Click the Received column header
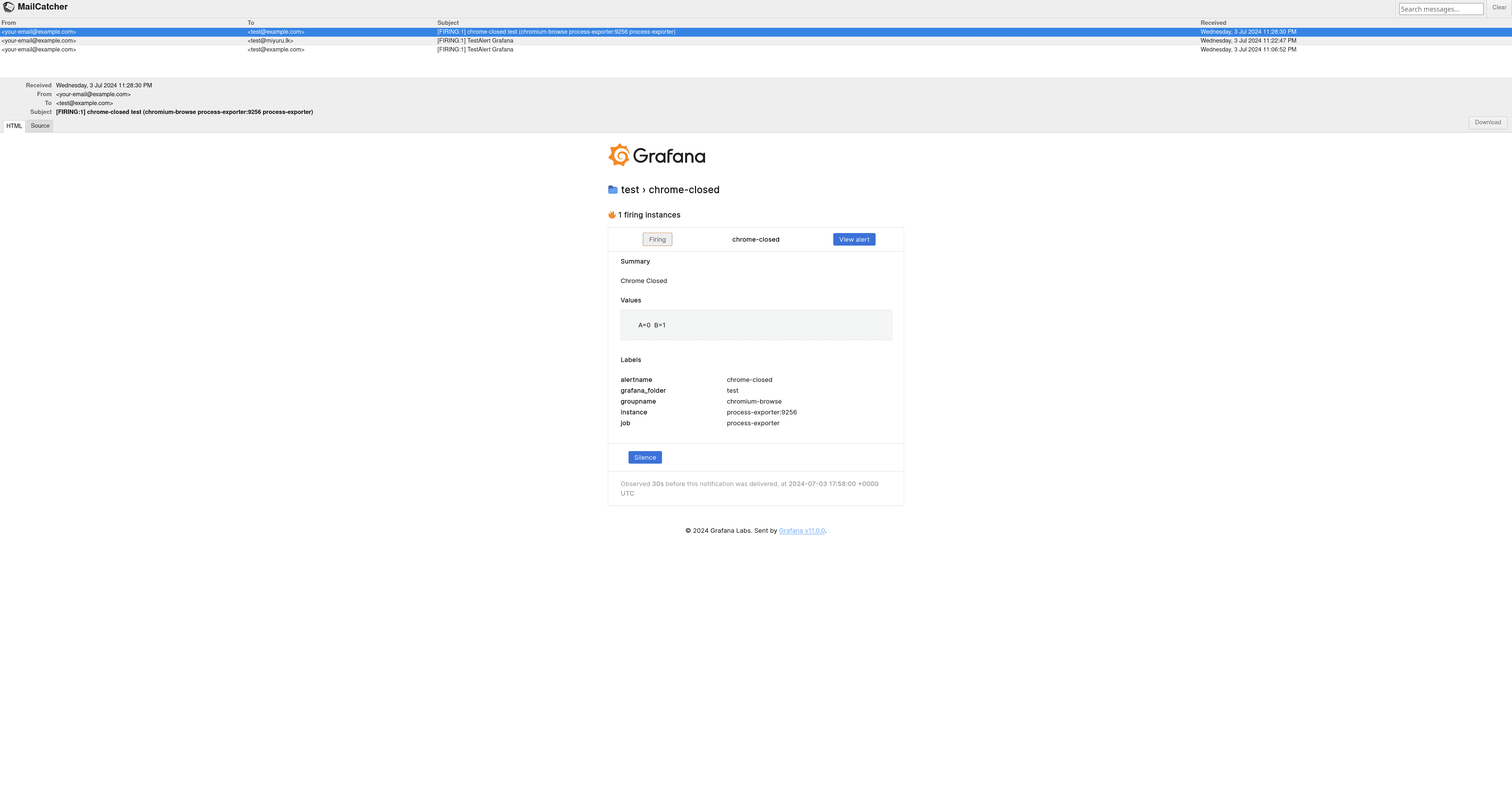Viewport: 1512px width, 787px height. tap(1213, 23)
